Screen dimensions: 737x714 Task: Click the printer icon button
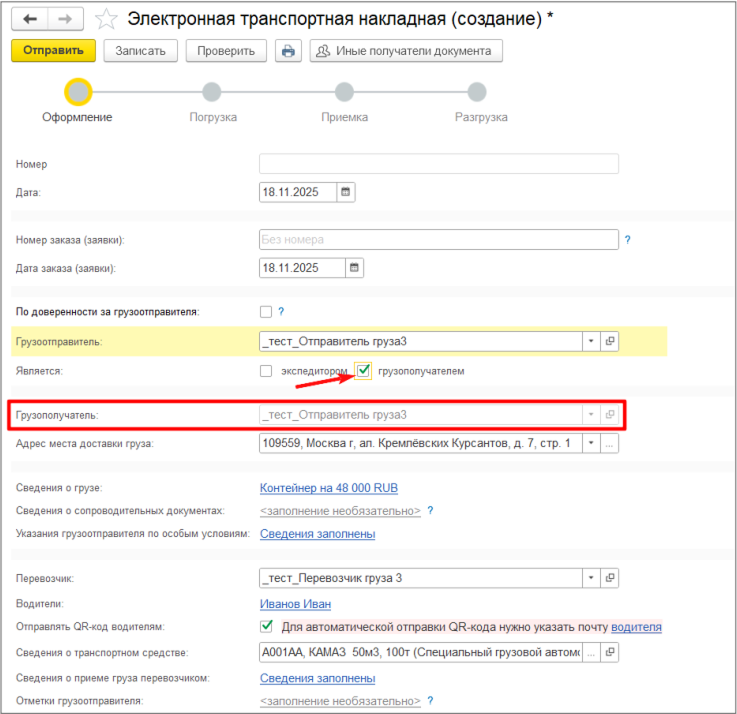coord(288,51)
